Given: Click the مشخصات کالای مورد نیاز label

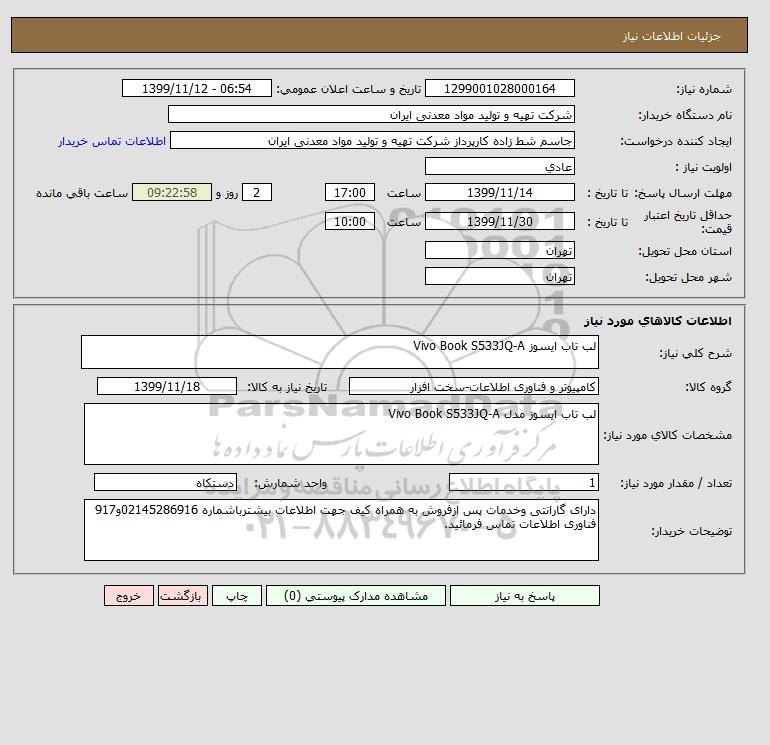Looking at the screenshot, I should pos(668,435).
